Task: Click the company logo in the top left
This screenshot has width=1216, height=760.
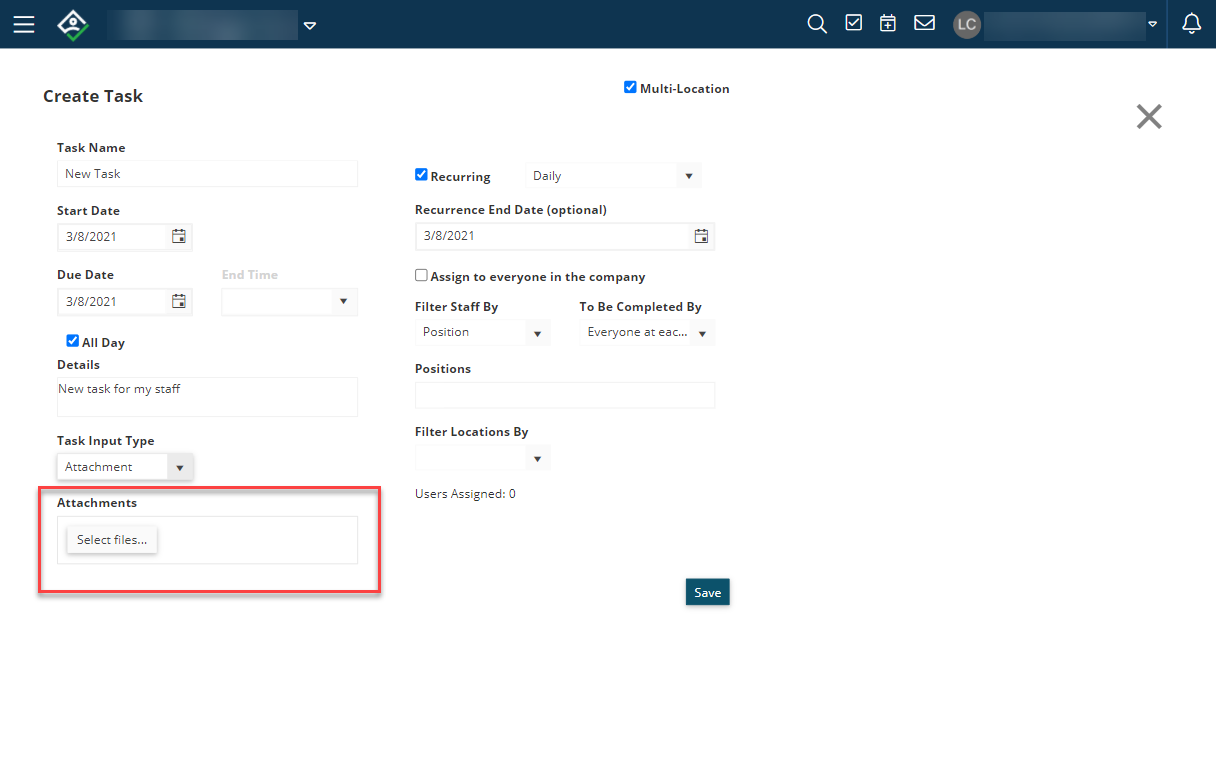Action: tap(71, 24)
